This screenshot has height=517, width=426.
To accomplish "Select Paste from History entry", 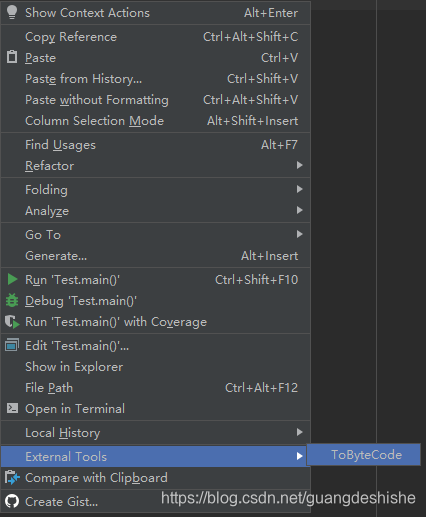I will 156,79.
